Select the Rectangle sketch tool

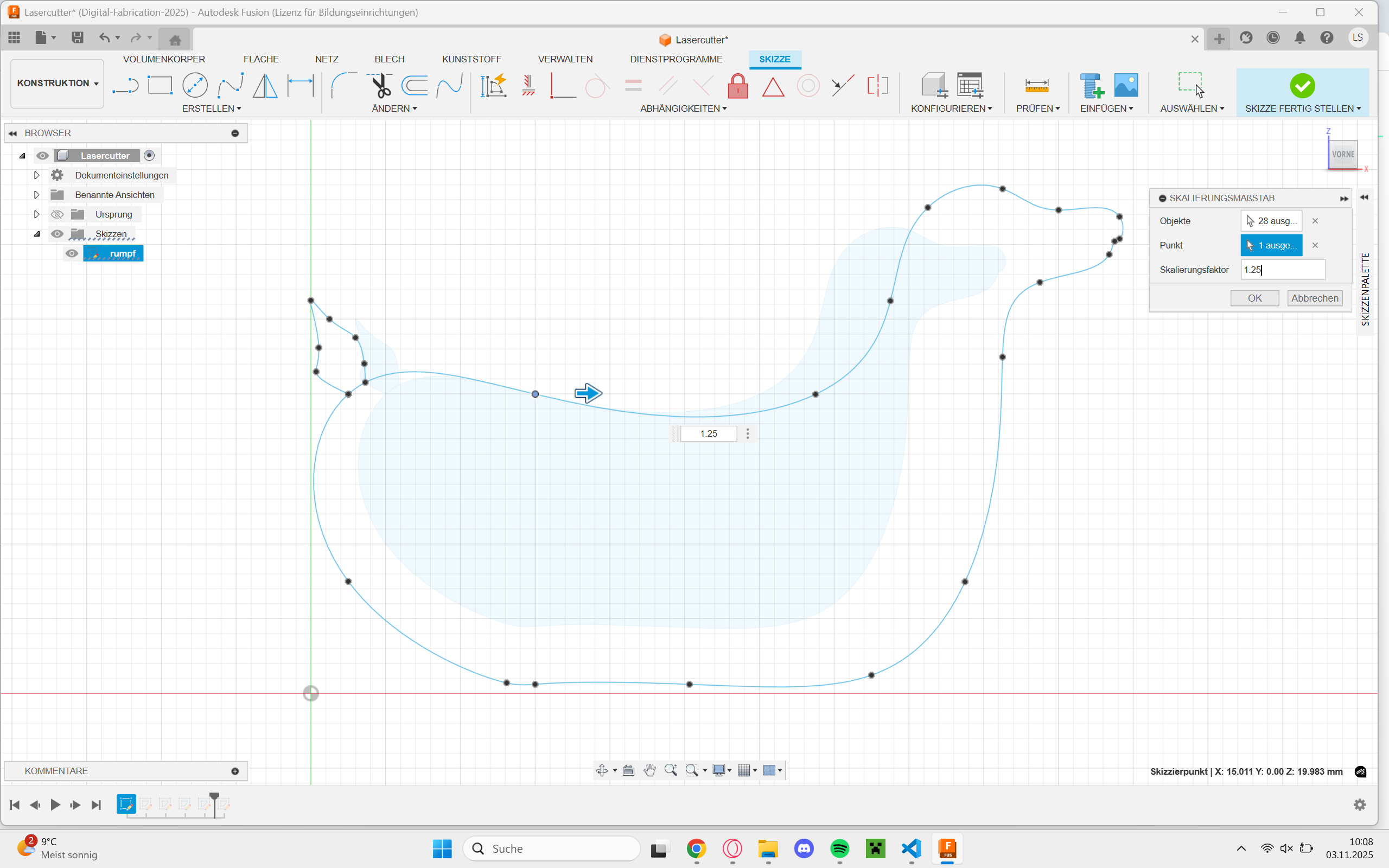(x=160, y=86)
